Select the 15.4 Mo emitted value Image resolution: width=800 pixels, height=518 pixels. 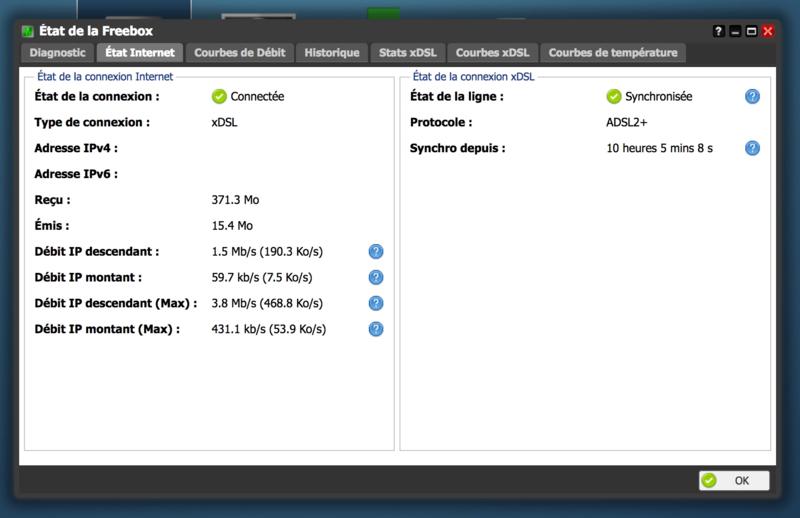(x=232, y=226)
